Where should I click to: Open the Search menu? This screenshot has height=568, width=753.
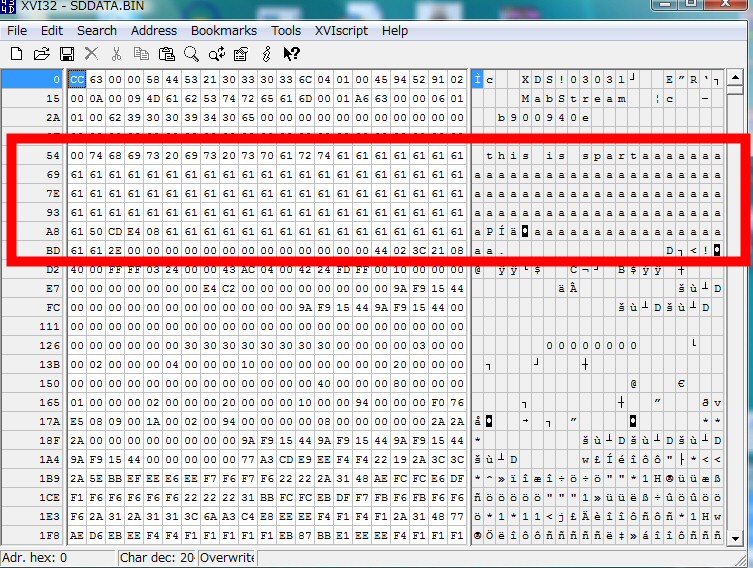[x=97, y=30]
